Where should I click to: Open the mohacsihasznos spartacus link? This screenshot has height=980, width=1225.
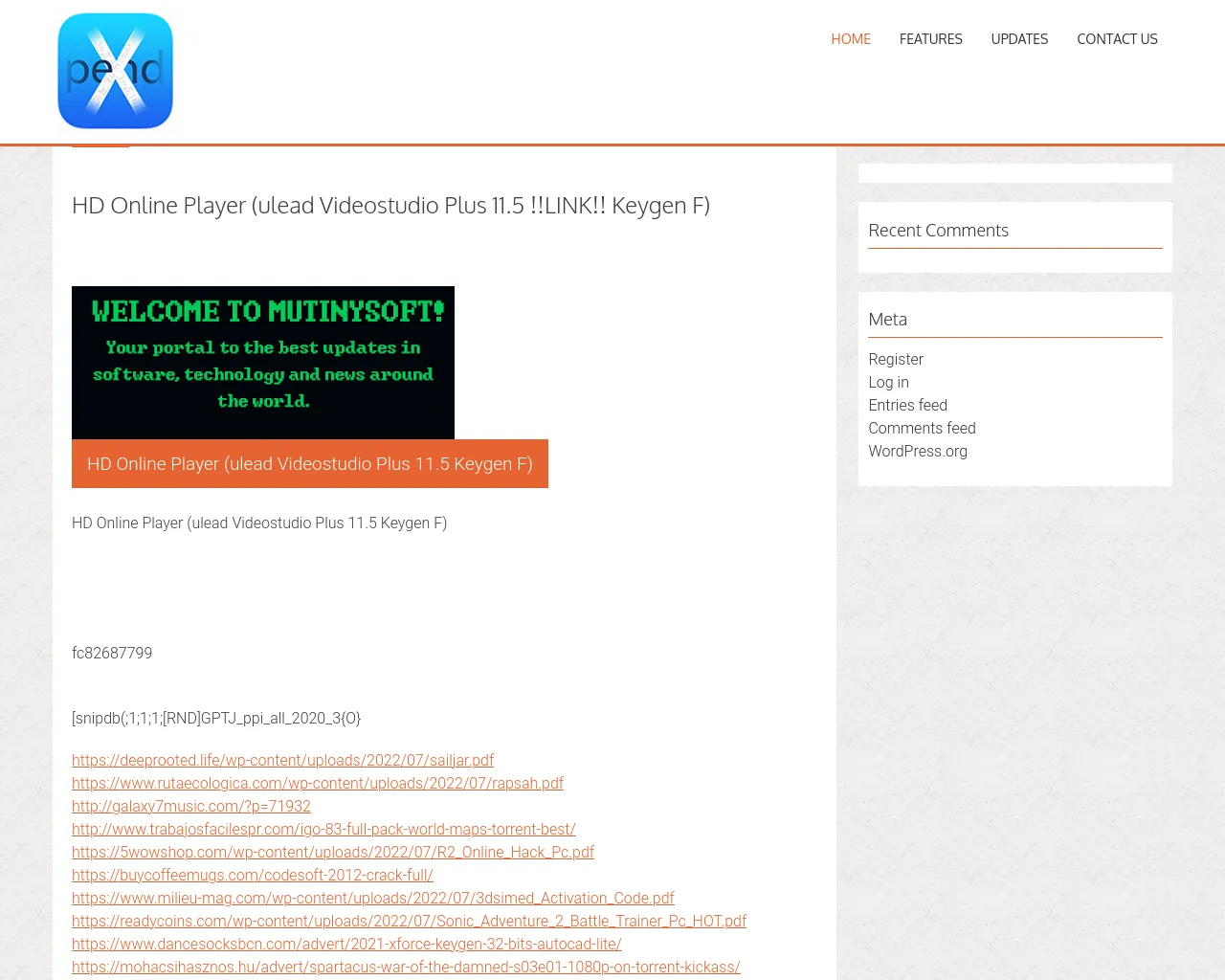pyautogui.click(x=406, y=967)
